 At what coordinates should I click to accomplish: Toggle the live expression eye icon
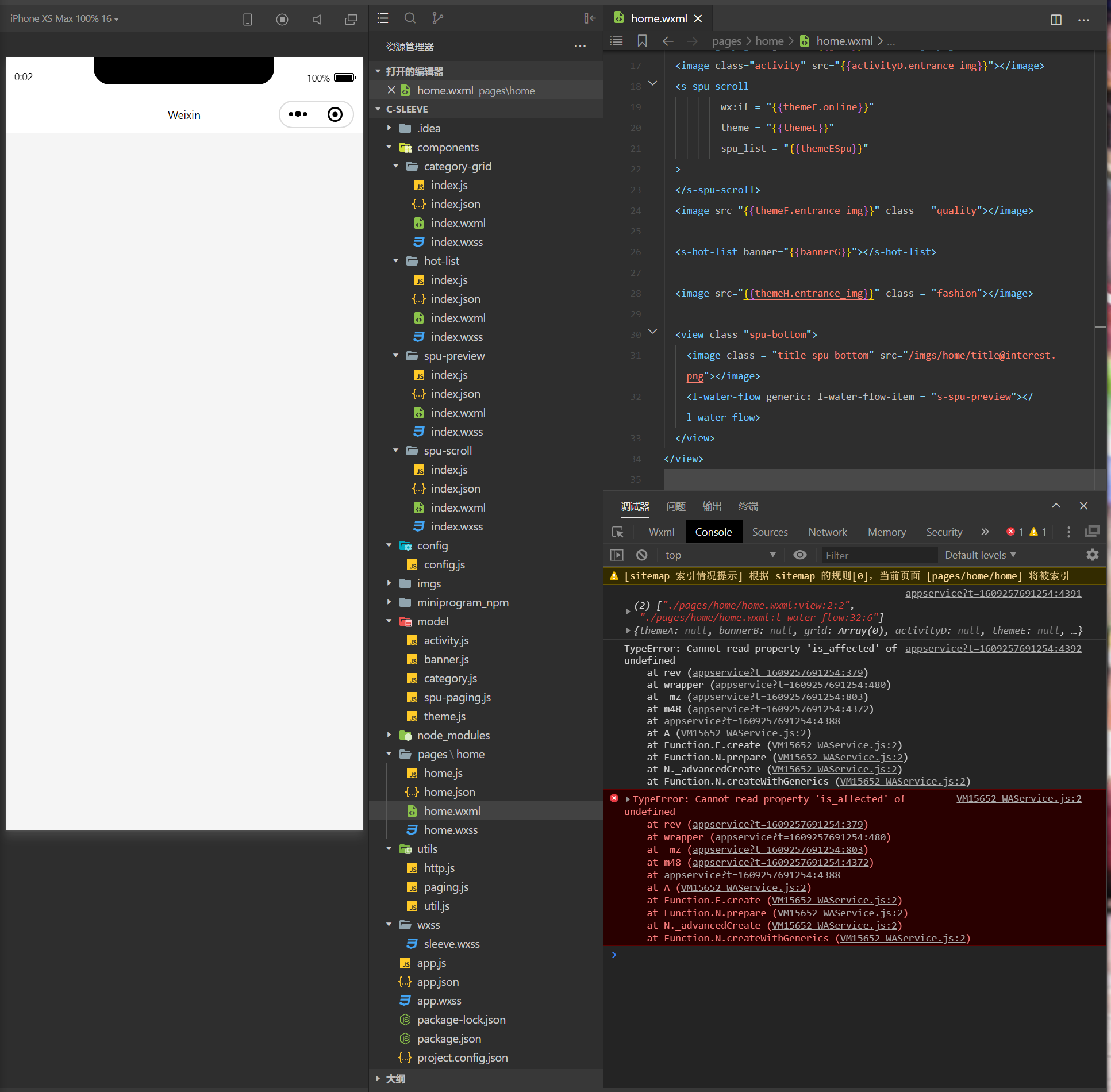point(799,555)
